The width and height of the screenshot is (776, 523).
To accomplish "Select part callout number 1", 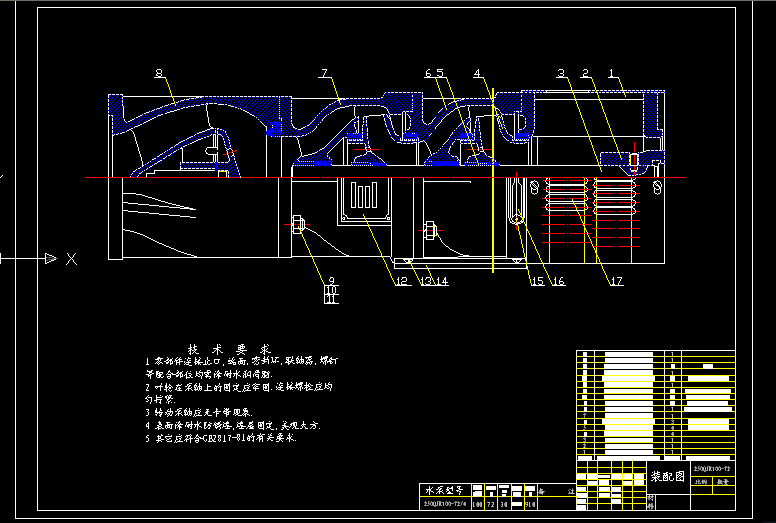I will coord(612,73).
